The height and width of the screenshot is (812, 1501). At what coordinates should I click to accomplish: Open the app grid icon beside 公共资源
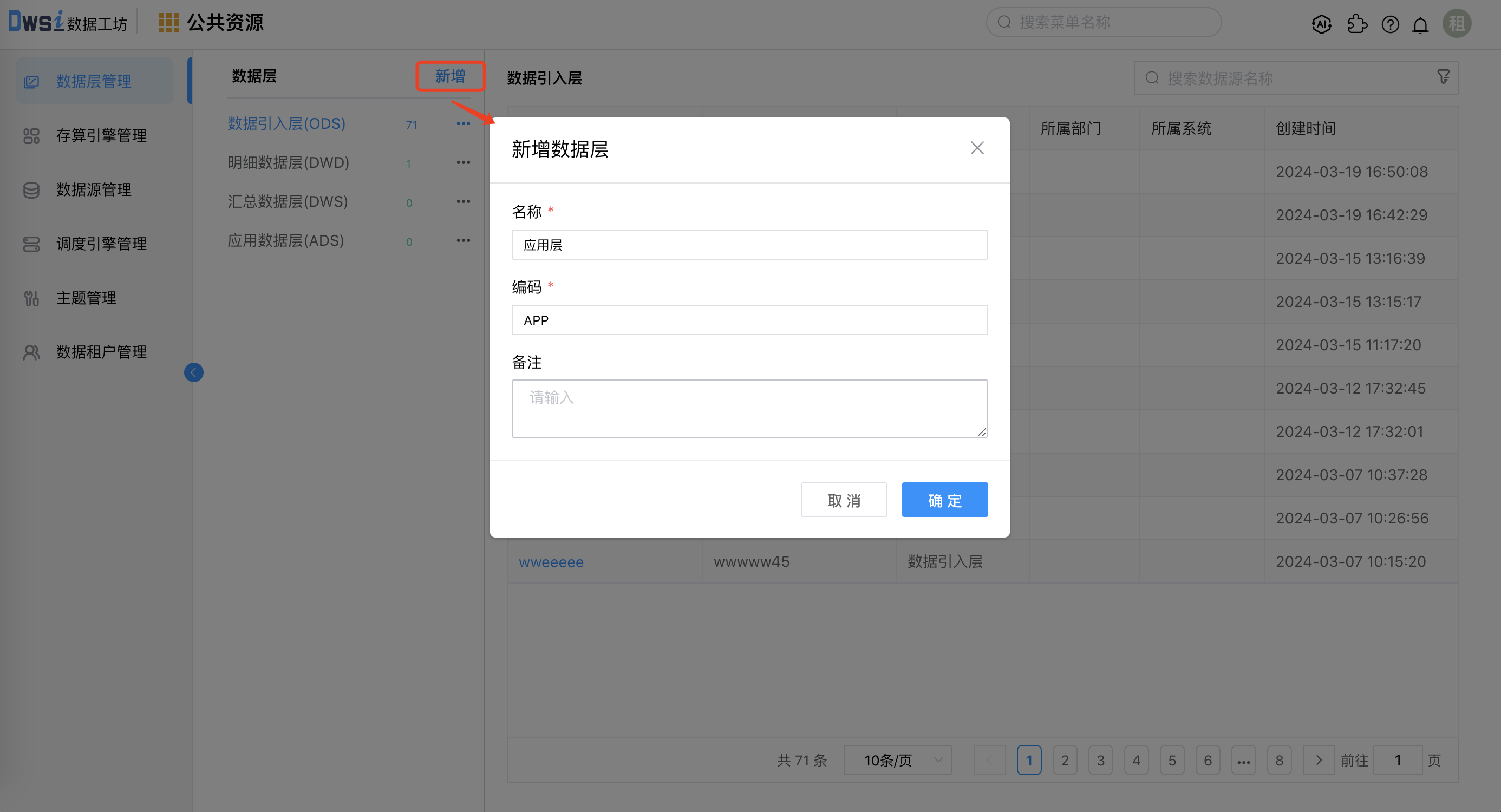click(169, 23)
